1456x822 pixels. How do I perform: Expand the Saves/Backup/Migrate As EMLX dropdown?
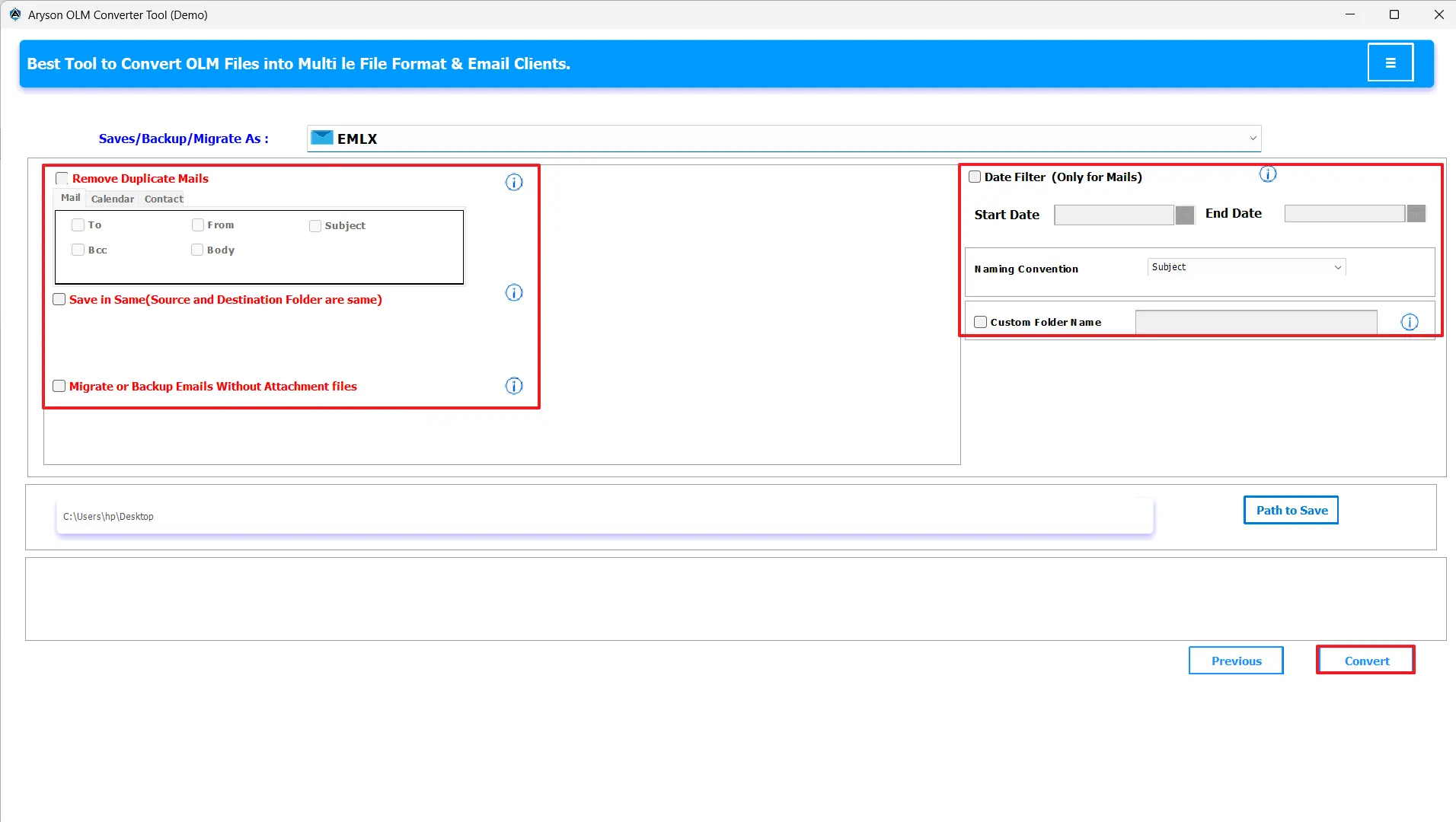pos(784,139)
